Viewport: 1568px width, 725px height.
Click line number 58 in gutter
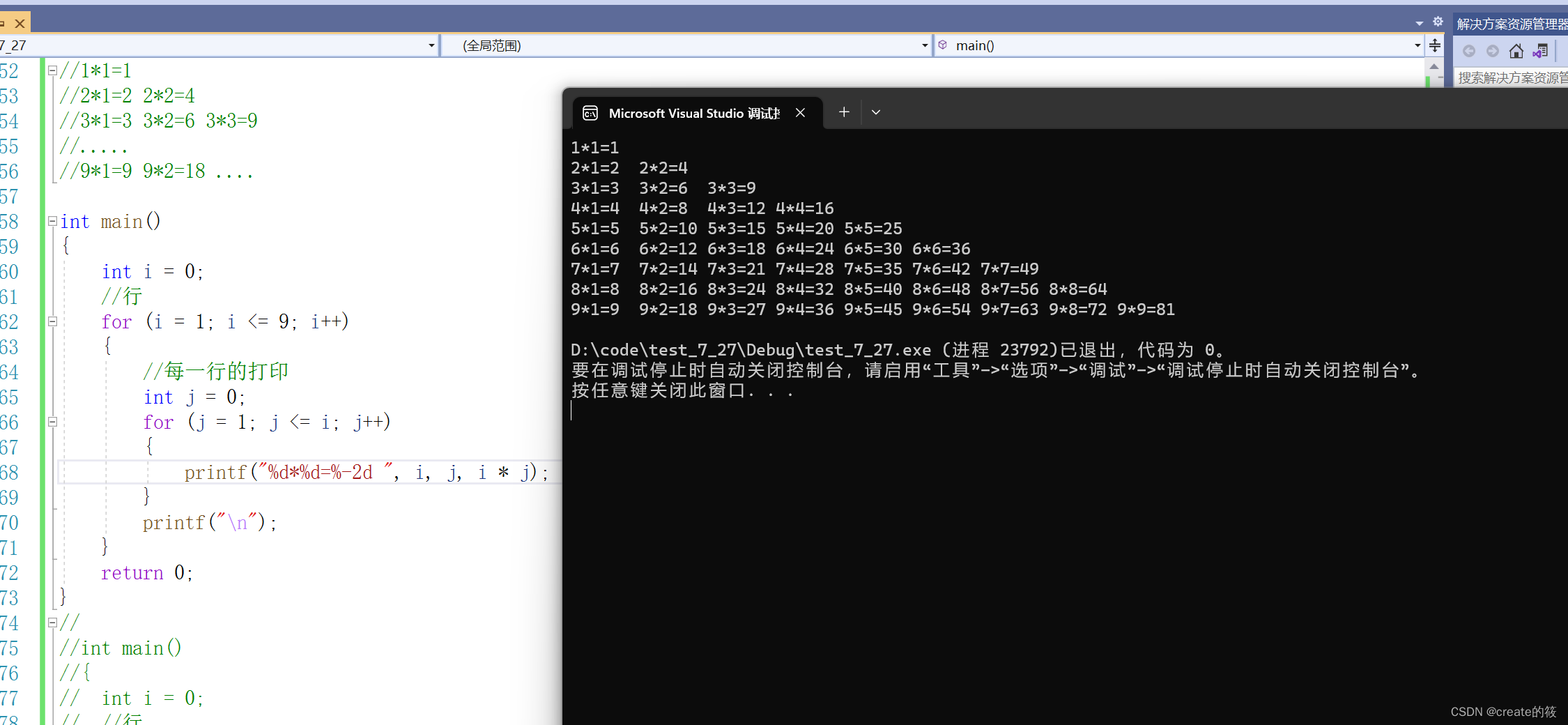click(x=10, y=222)
